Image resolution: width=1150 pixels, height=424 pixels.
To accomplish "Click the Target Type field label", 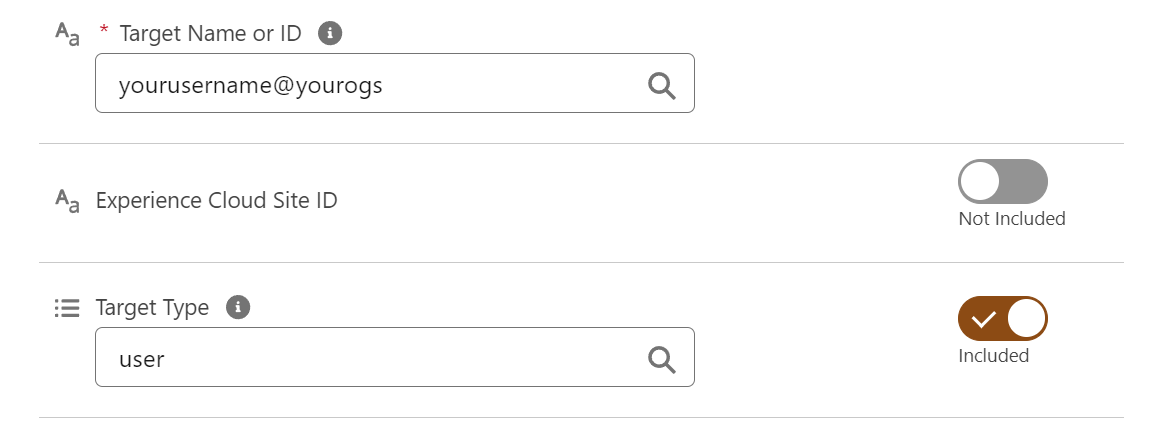I will pyautogui.click(x=152, y=307).
